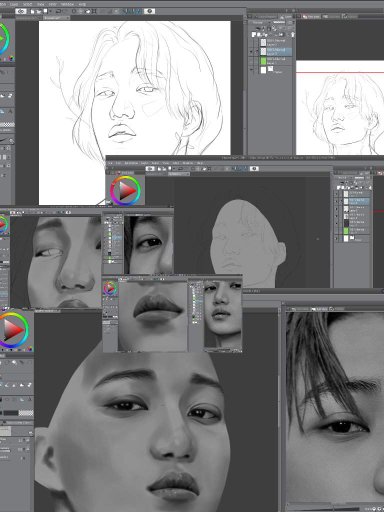This screenshot has width=384, height=512.
Task: Click the round globe icon in middle window's command bar
Action: coord(254,169)
